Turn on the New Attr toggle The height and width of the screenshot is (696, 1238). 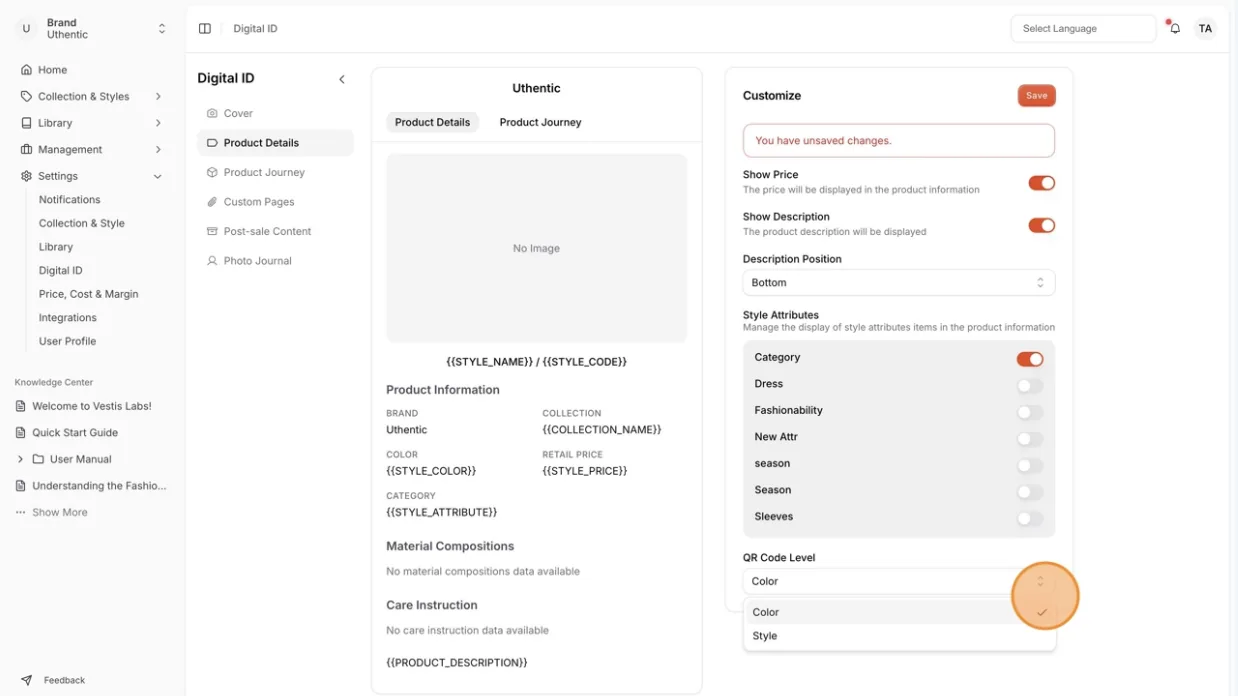(1030, 438)
